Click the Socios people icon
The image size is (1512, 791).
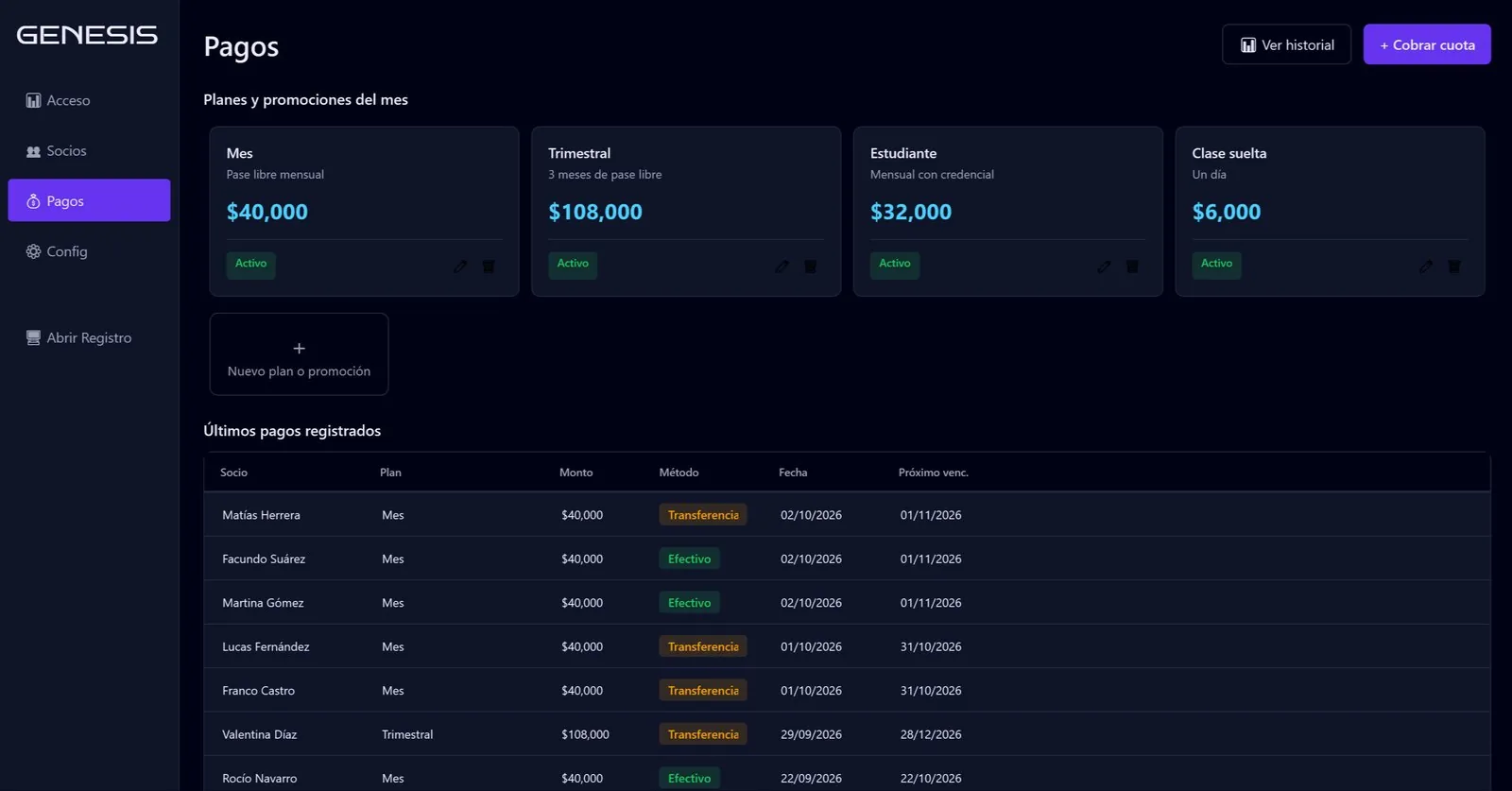[33, 151]
